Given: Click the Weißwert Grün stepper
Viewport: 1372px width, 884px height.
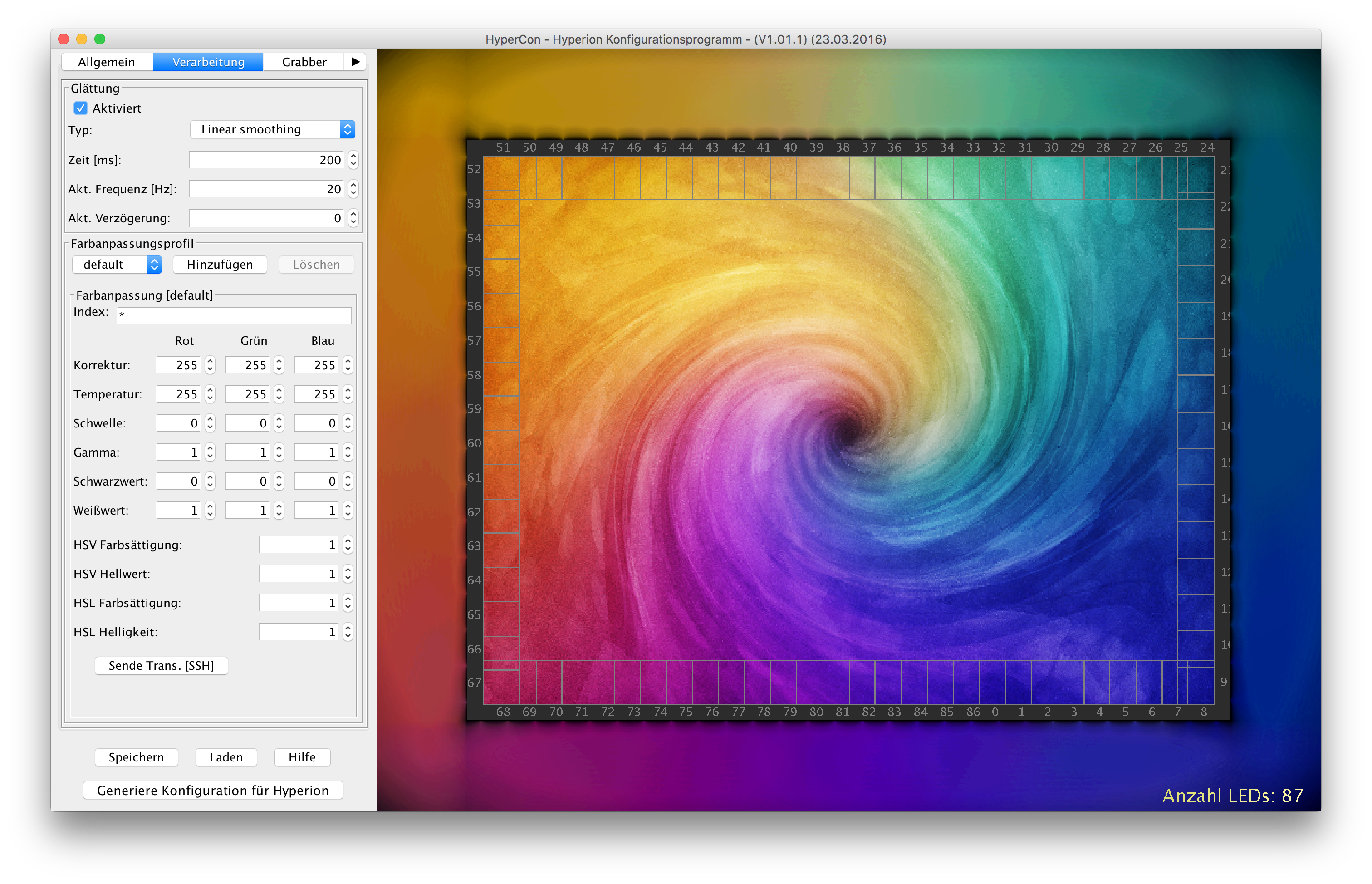Looking at the screenshot, I should 279,511.
